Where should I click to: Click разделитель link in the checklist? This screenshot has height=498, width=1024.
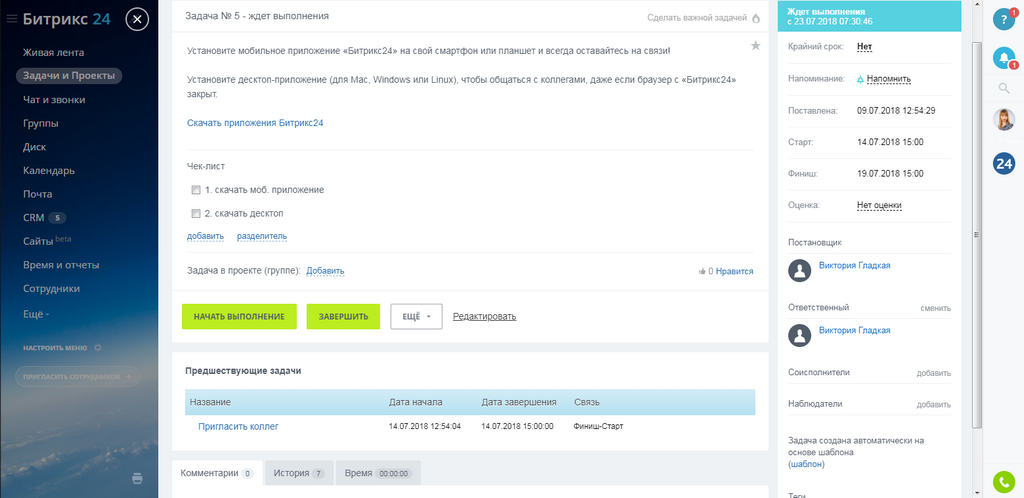click(x=262, y=236)
